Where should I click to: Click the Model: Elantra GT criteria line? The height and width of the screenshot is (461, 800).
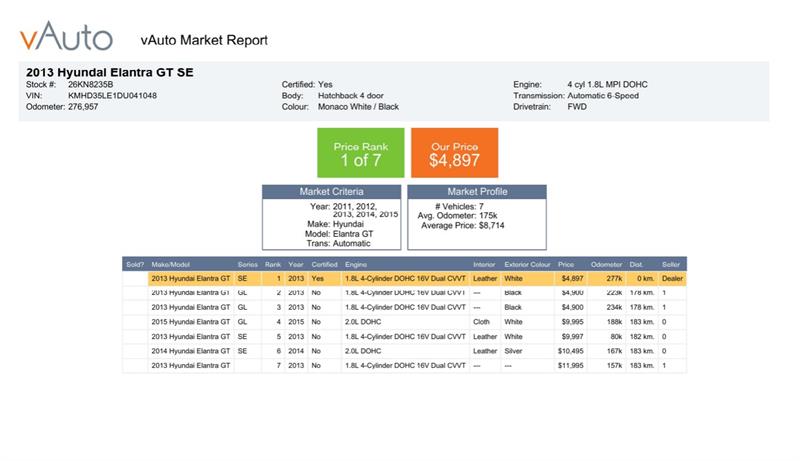click(339, 234)
